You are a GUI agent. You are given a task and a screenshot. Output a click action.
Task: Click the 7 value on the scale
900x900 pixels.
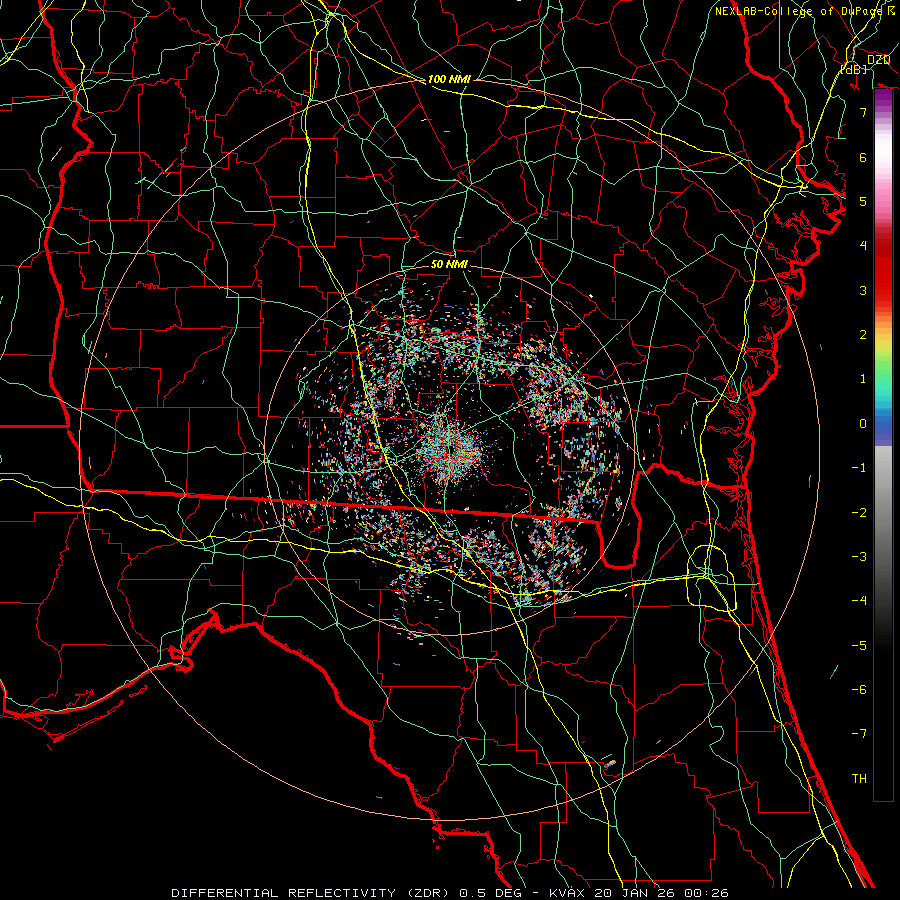coord(863,112)
